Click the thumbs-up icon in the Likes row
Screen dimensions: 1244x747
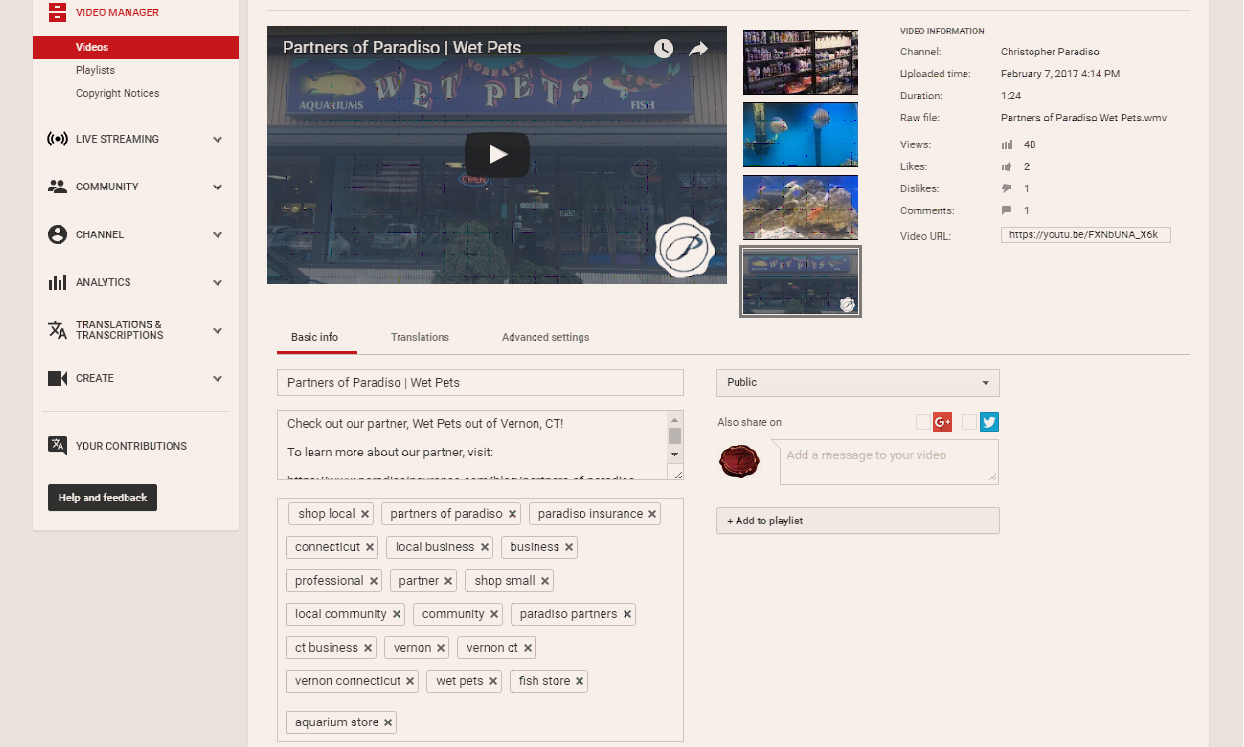coord(1007,167)
